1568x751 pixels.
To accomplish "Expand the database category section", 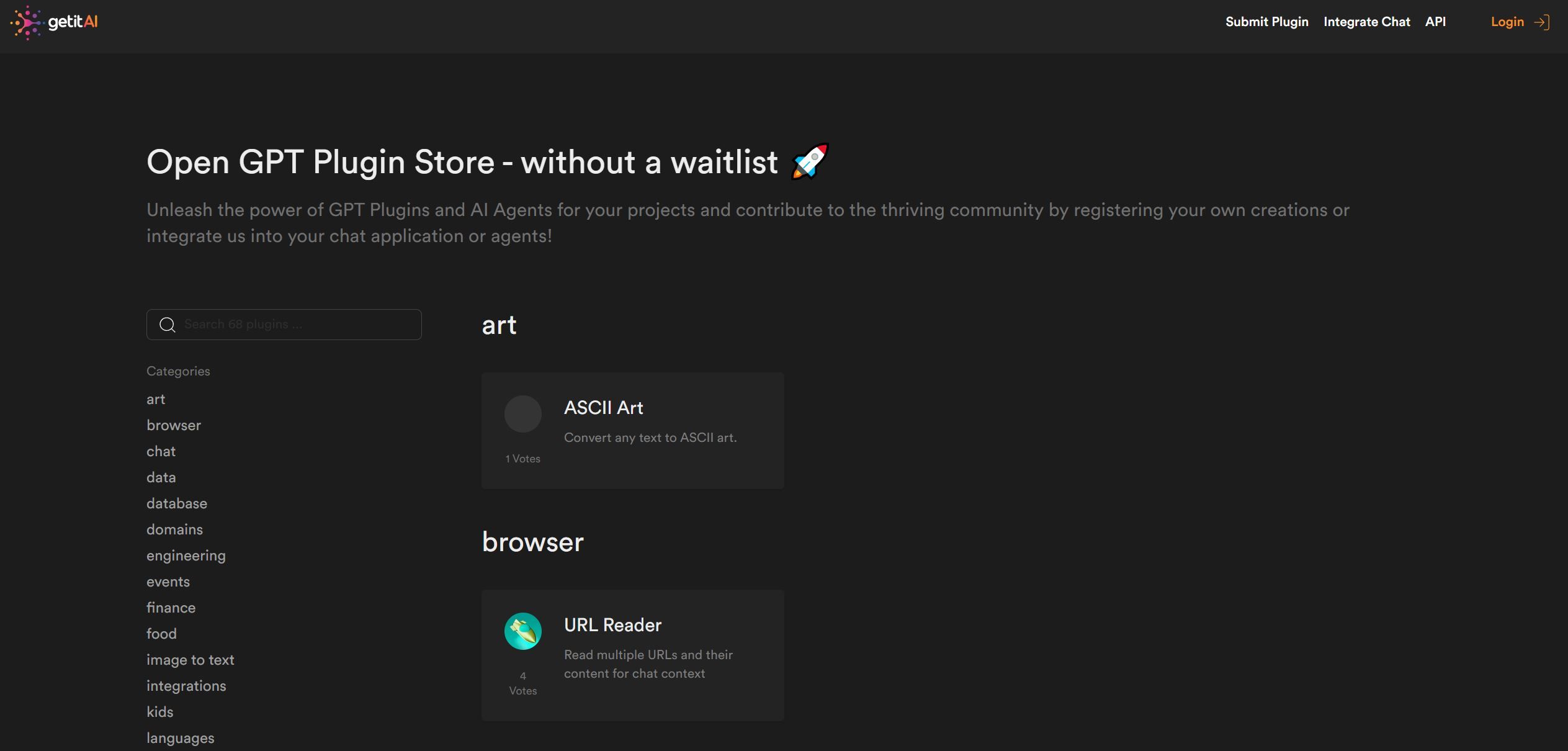I will click(x=176, y=503).
